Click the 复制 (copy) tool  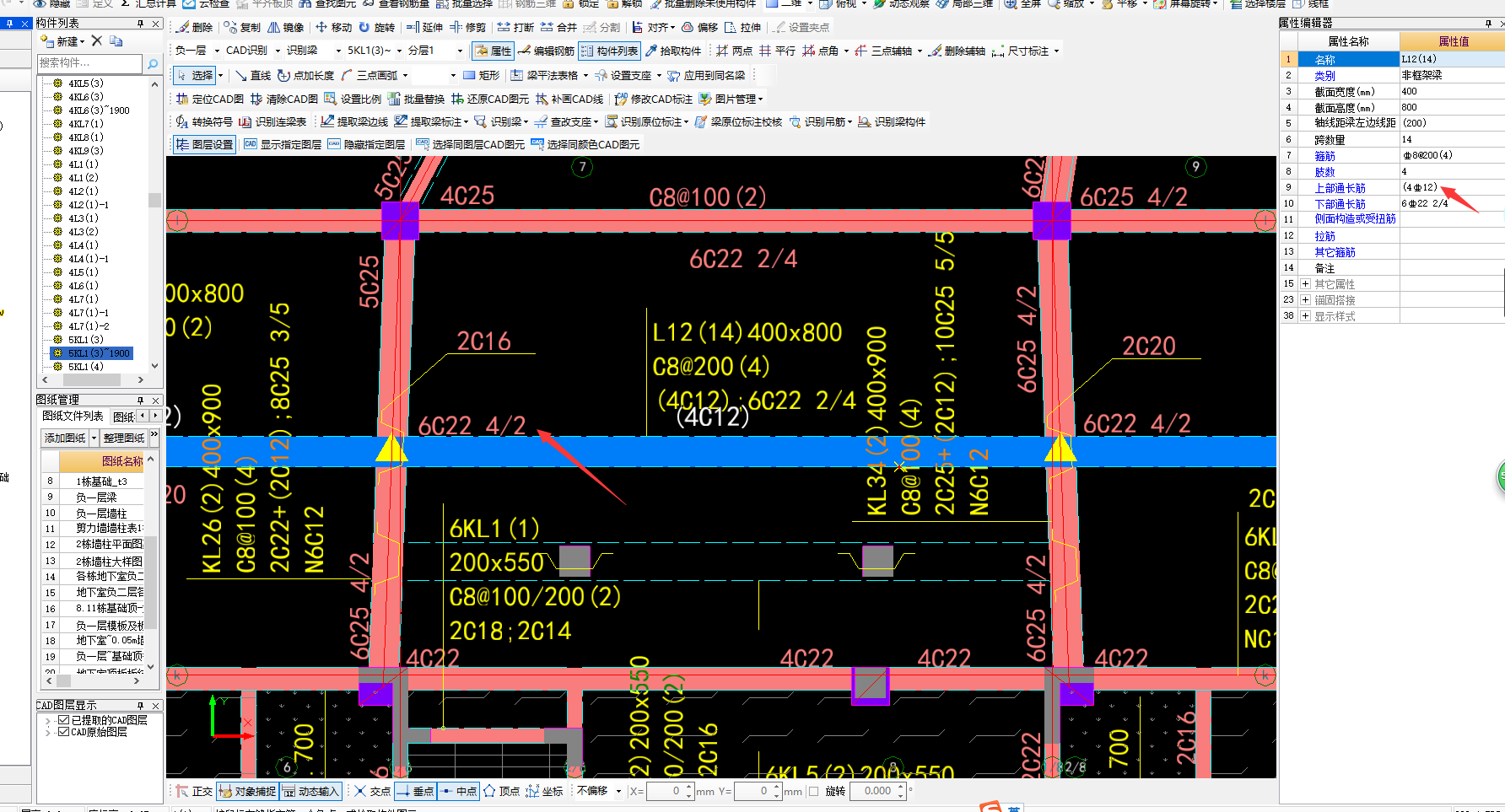[x=242, y=27]
